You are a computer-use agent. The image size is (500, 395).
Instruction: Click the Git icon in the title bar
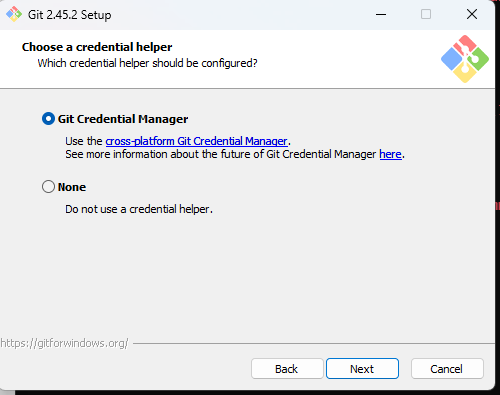point(14,14)
